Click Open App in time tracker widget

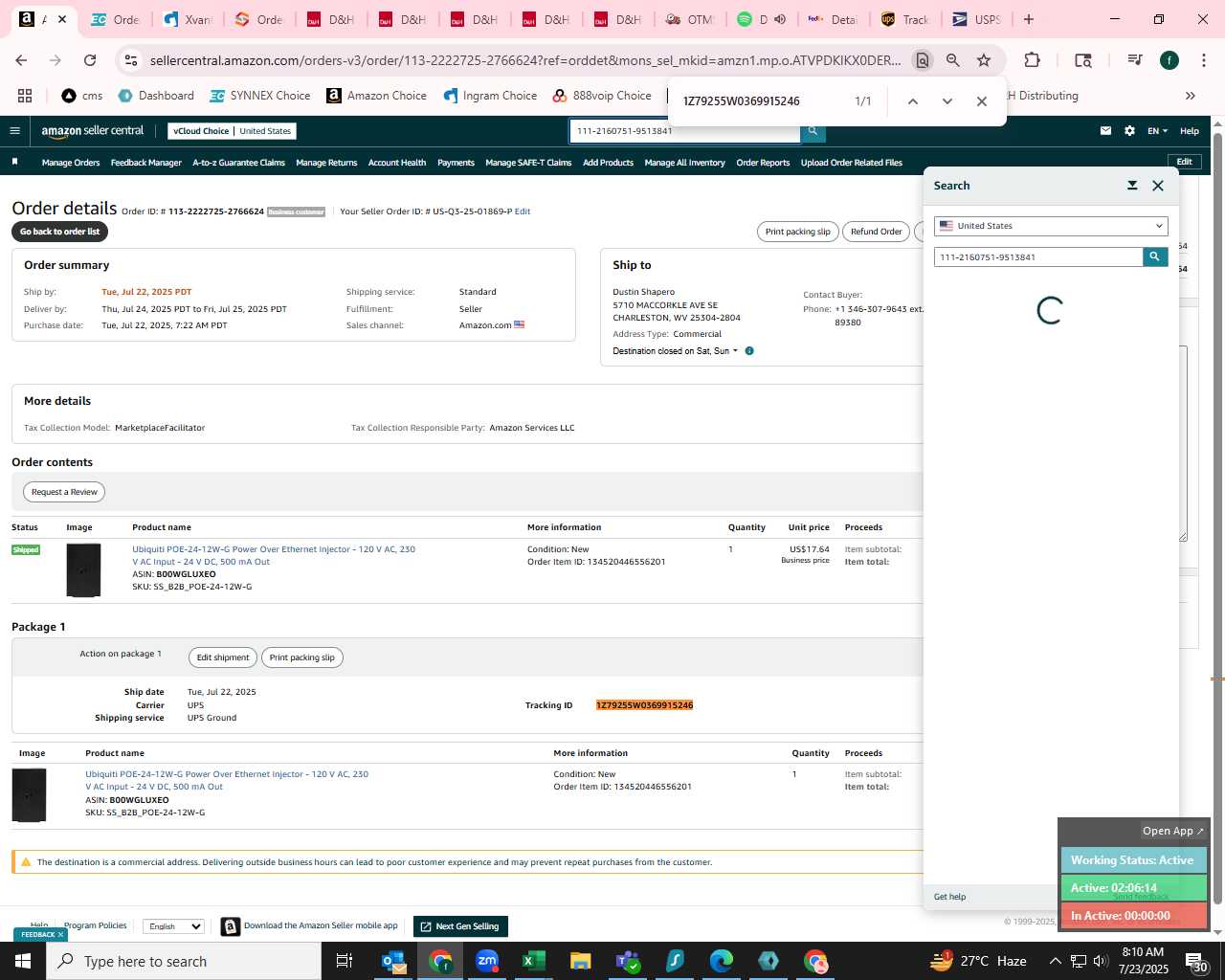(x=1173, y=831)
